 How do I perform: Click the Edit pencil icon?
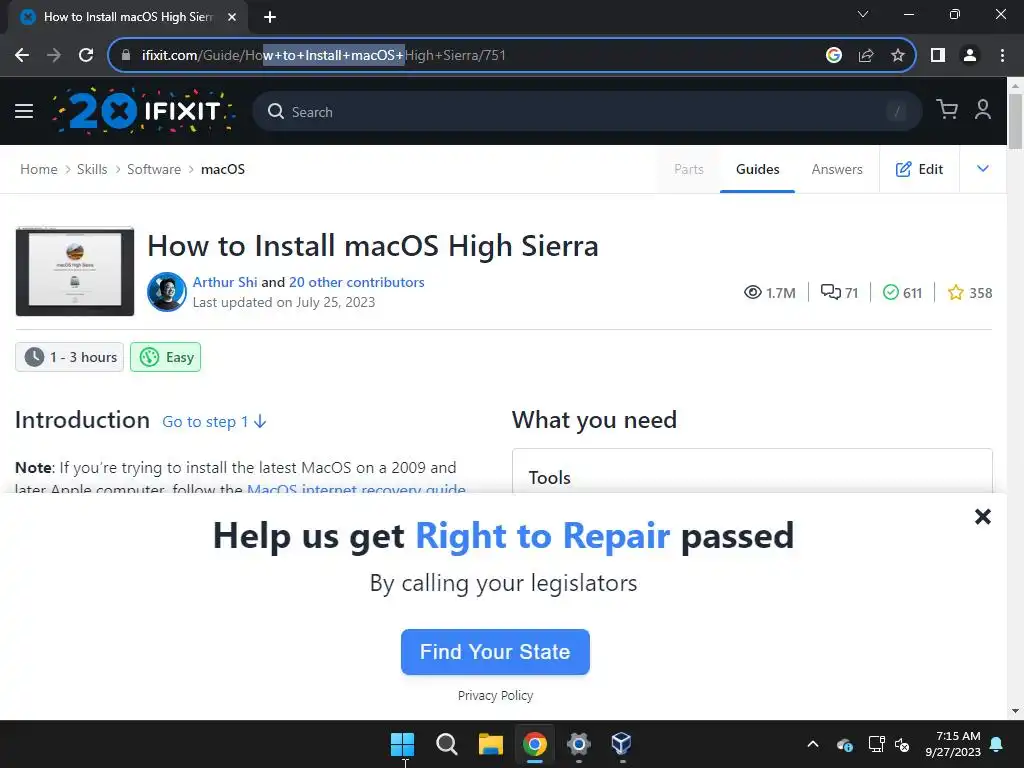pos(903,169)
